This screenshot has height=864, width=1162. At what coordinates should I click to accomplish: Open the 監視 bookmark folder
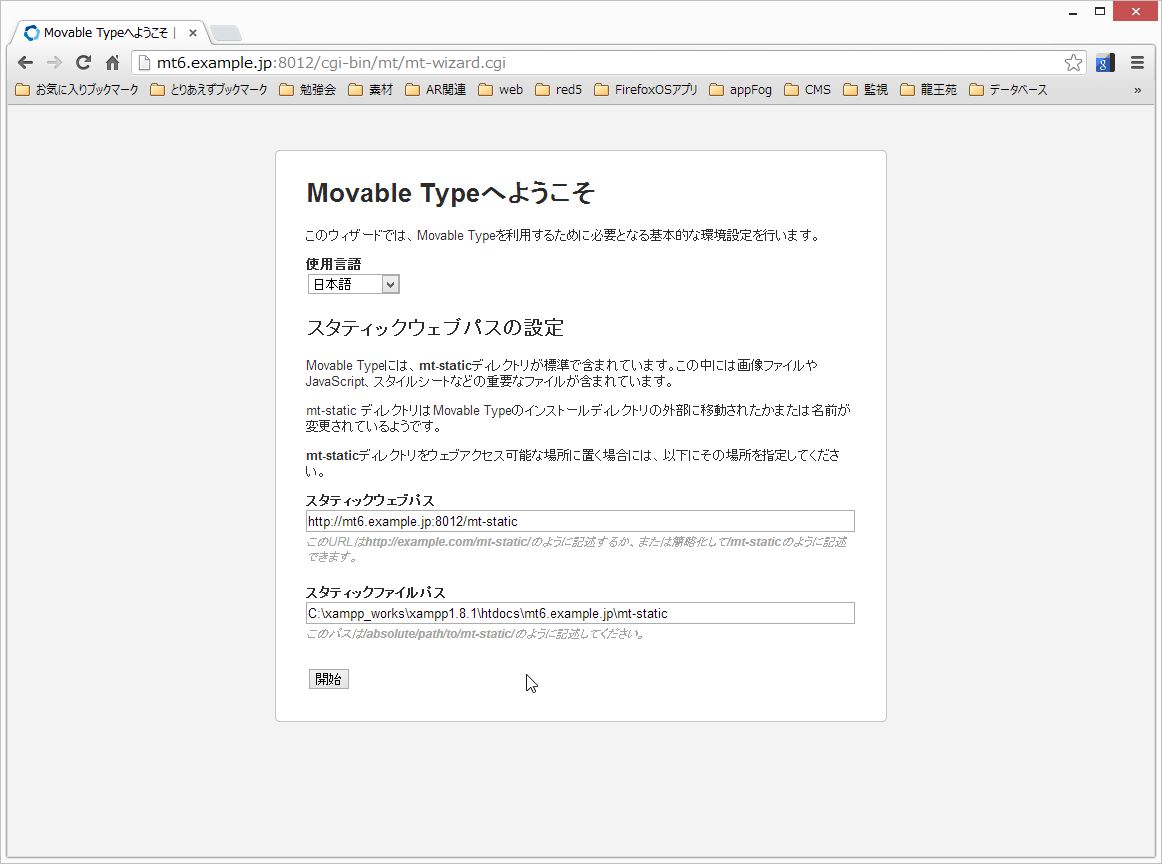[866, 90]
